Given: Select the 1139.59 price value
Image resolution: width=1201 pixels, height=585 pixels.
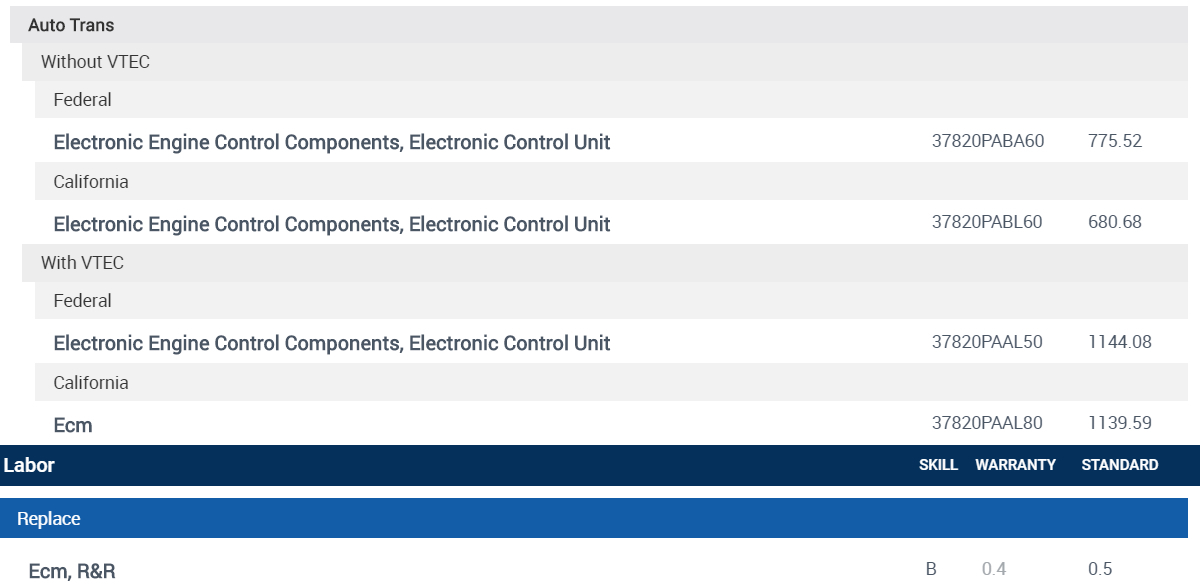Looking at the screenshot, I should [1119, 423].
